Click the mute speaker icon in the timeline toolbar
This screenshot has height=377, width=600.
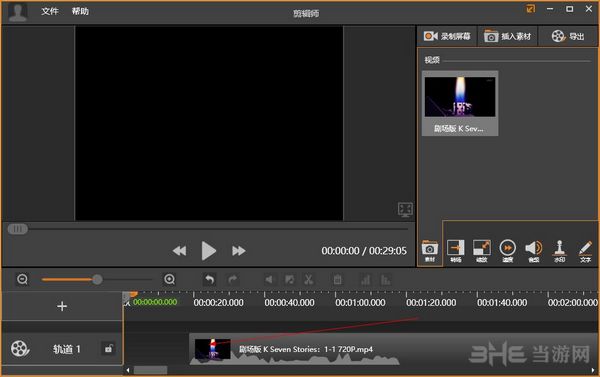coord(269,280)
